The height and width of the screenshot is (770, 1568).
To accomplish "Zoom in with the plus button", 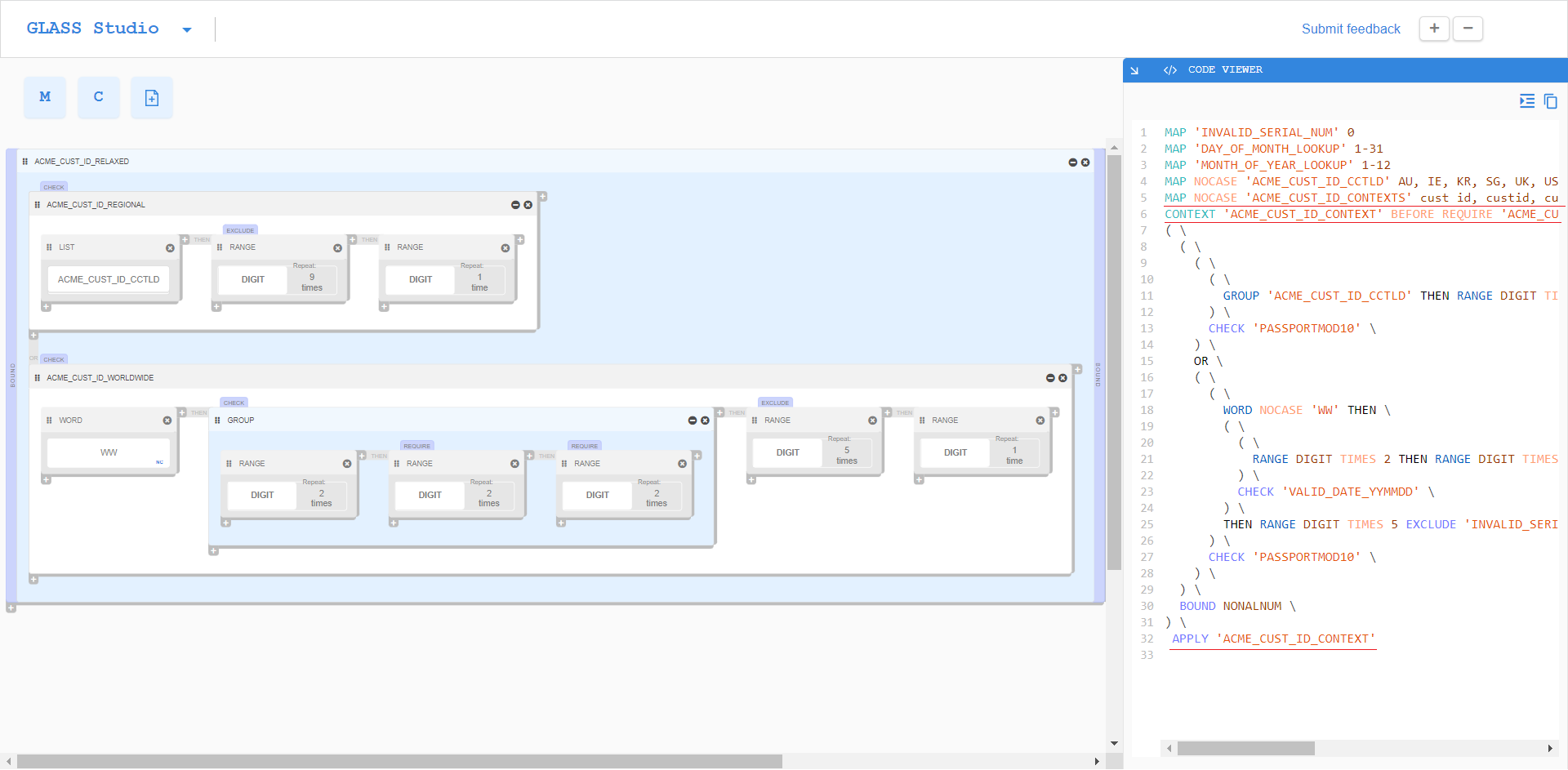I will 1434,29.
